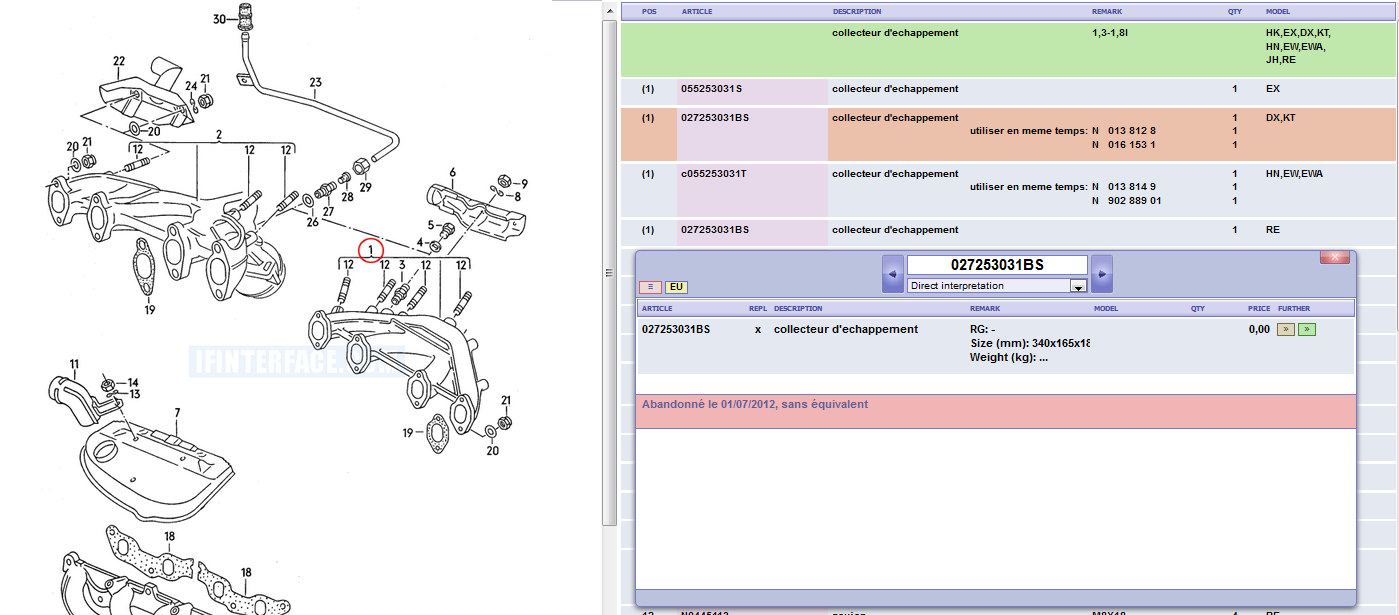1399x615 pixels.
Task: Click the DESCRIPTION column header in parts list
Action: pos(857,12)
